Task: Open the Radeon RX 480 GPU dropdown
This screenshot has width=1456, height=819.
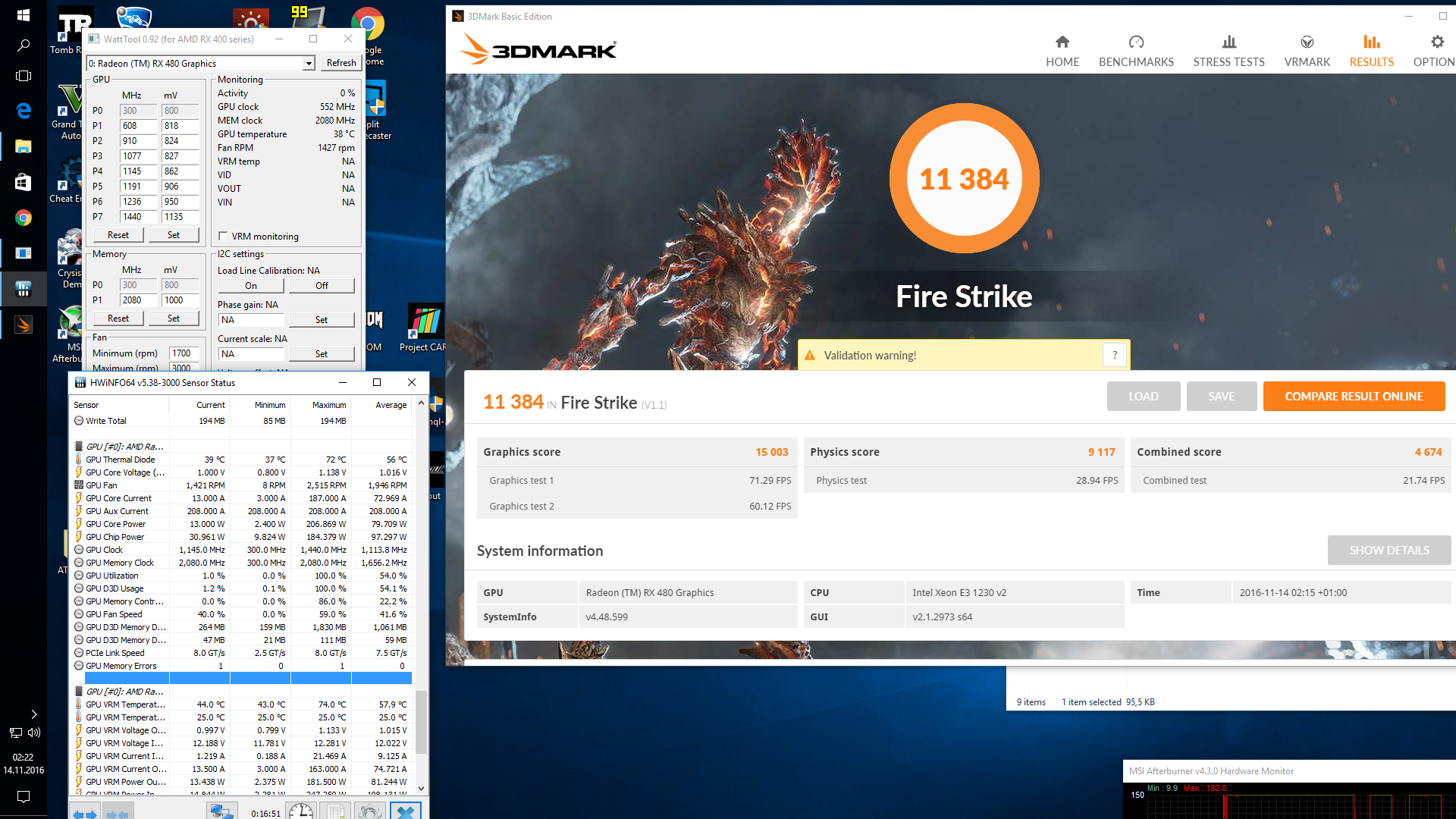Action: click(x=309, y=64)
